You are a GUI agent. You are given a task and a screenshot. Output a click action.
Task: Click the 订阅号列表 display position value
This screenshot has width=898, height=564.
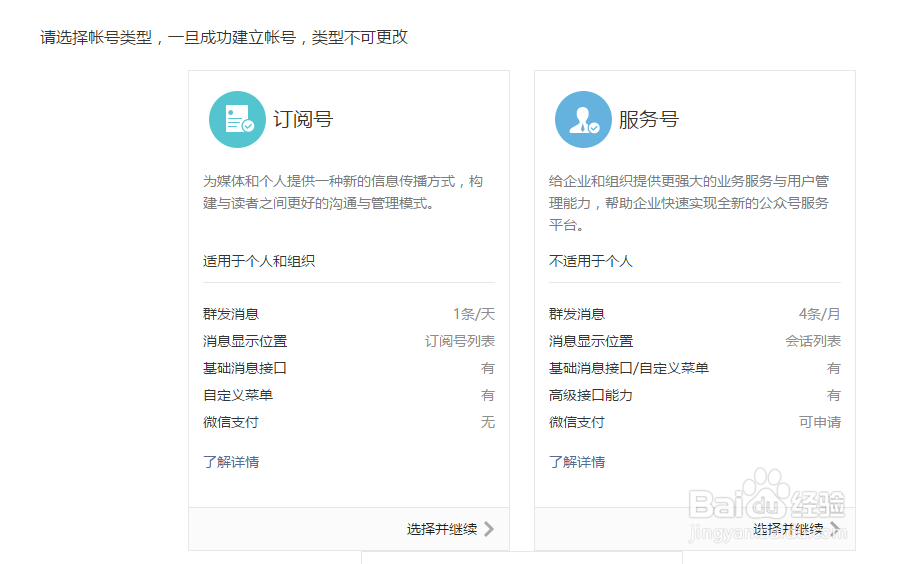(x=460, y=341)
